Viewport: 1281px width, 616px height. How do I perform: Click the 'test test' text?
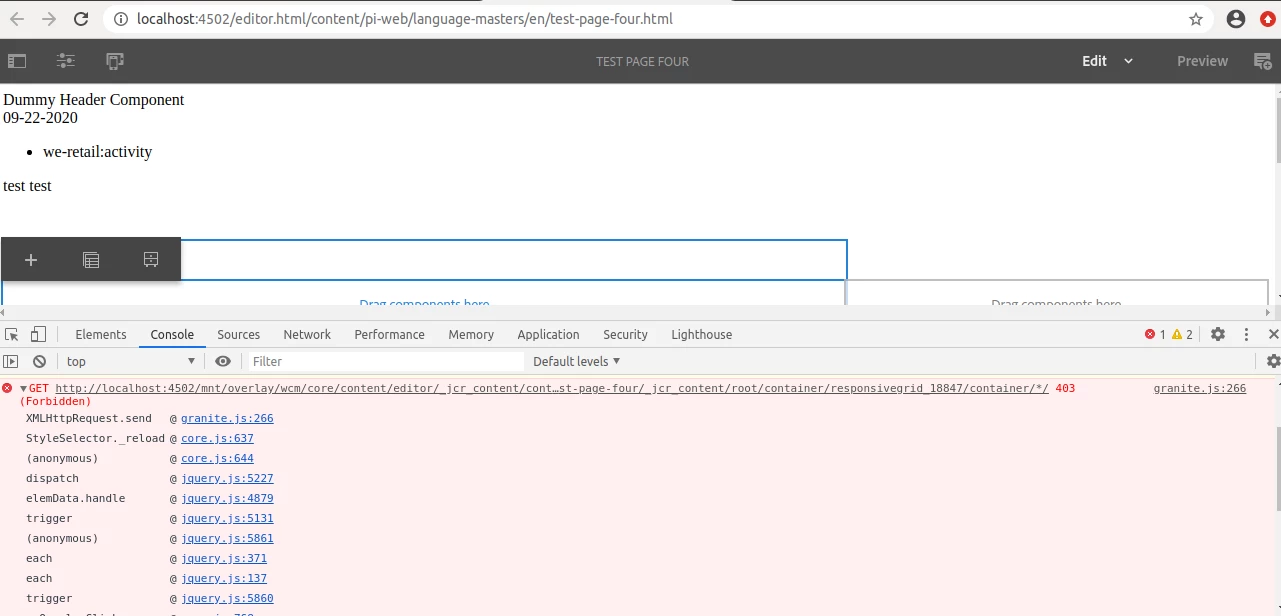pos(27,186)
